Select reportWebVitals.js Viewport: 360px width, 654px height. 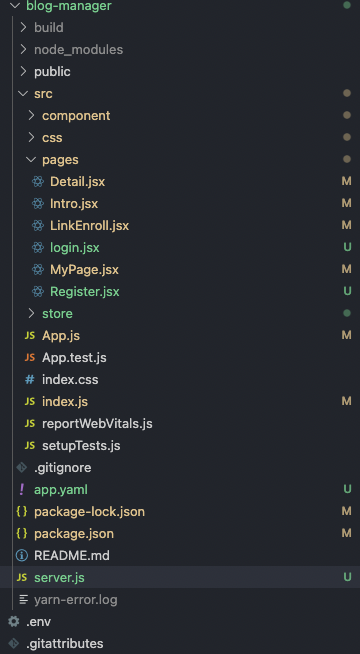pyautogui.click(x=97, y=424)
